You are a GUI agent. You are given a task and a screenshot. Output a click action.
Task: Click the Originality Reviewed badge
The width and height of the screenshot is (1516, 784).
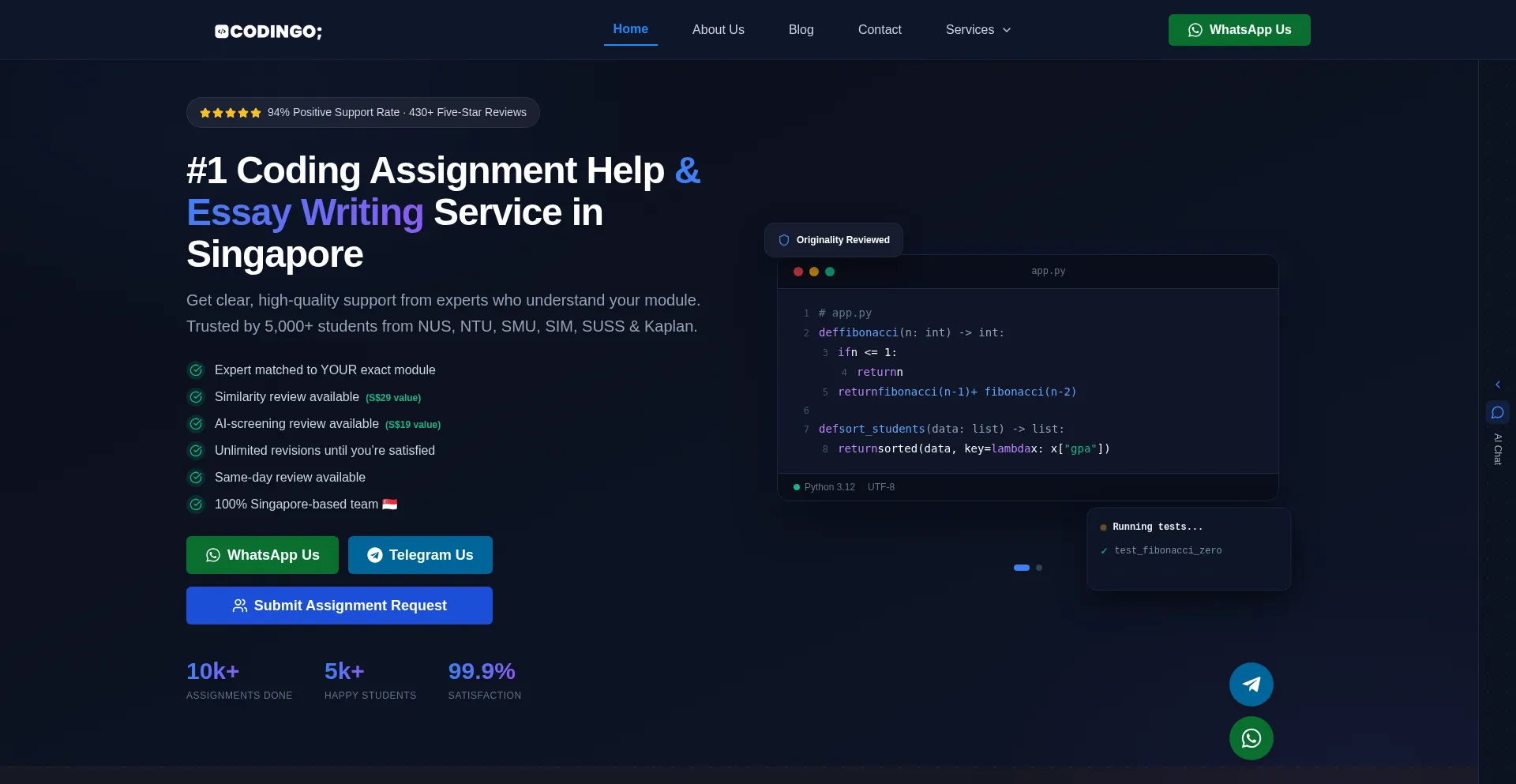[834, 240]
